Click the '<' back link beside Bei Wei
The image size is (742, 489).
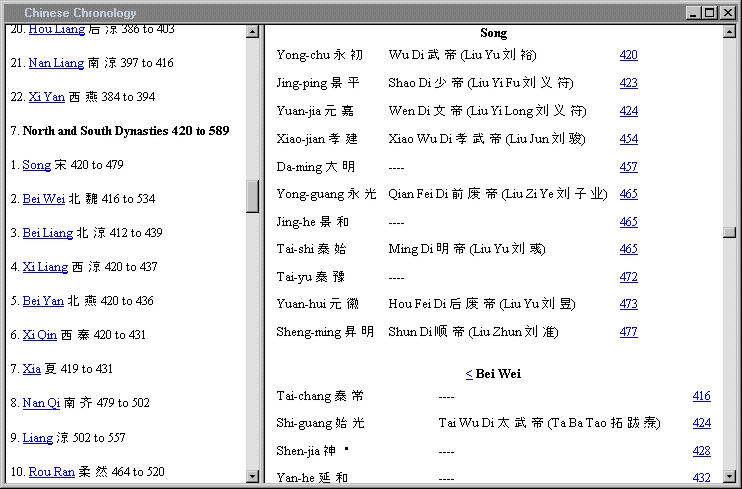[x=469, y=374]
